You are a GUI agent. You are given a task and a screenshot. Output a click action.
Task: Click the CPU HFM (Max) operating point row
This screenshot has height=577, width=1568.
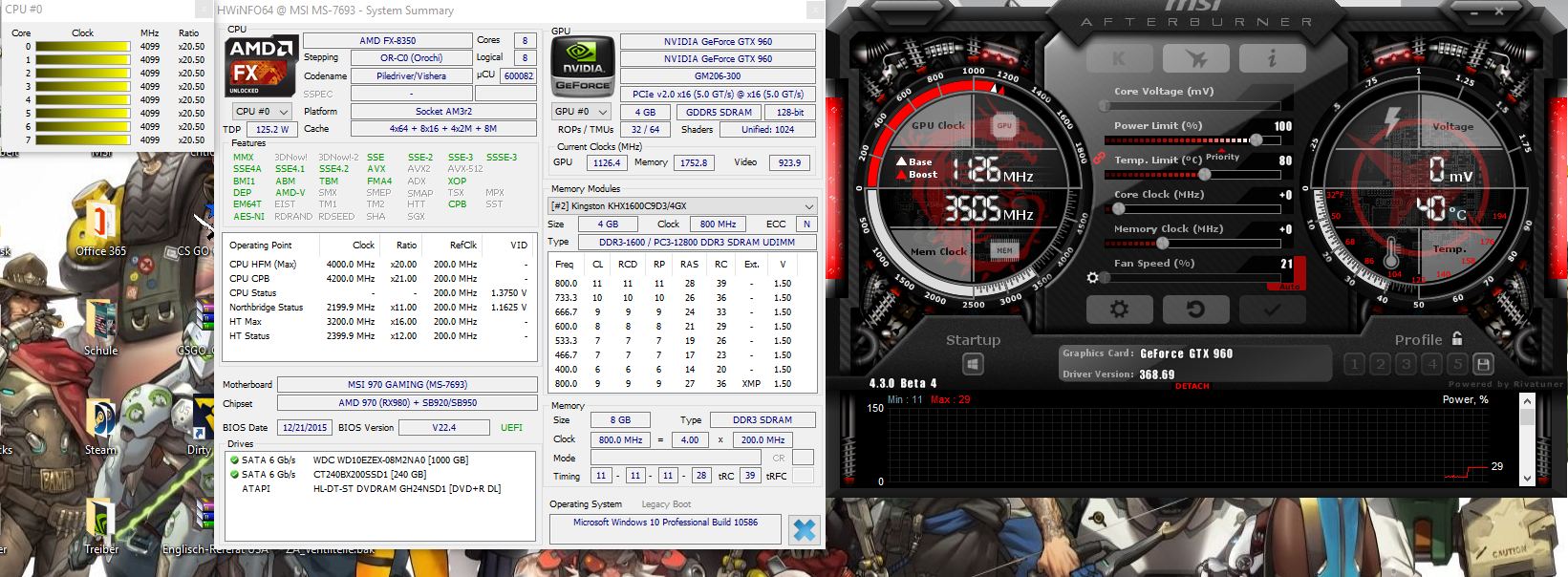(x=378, y=265)
